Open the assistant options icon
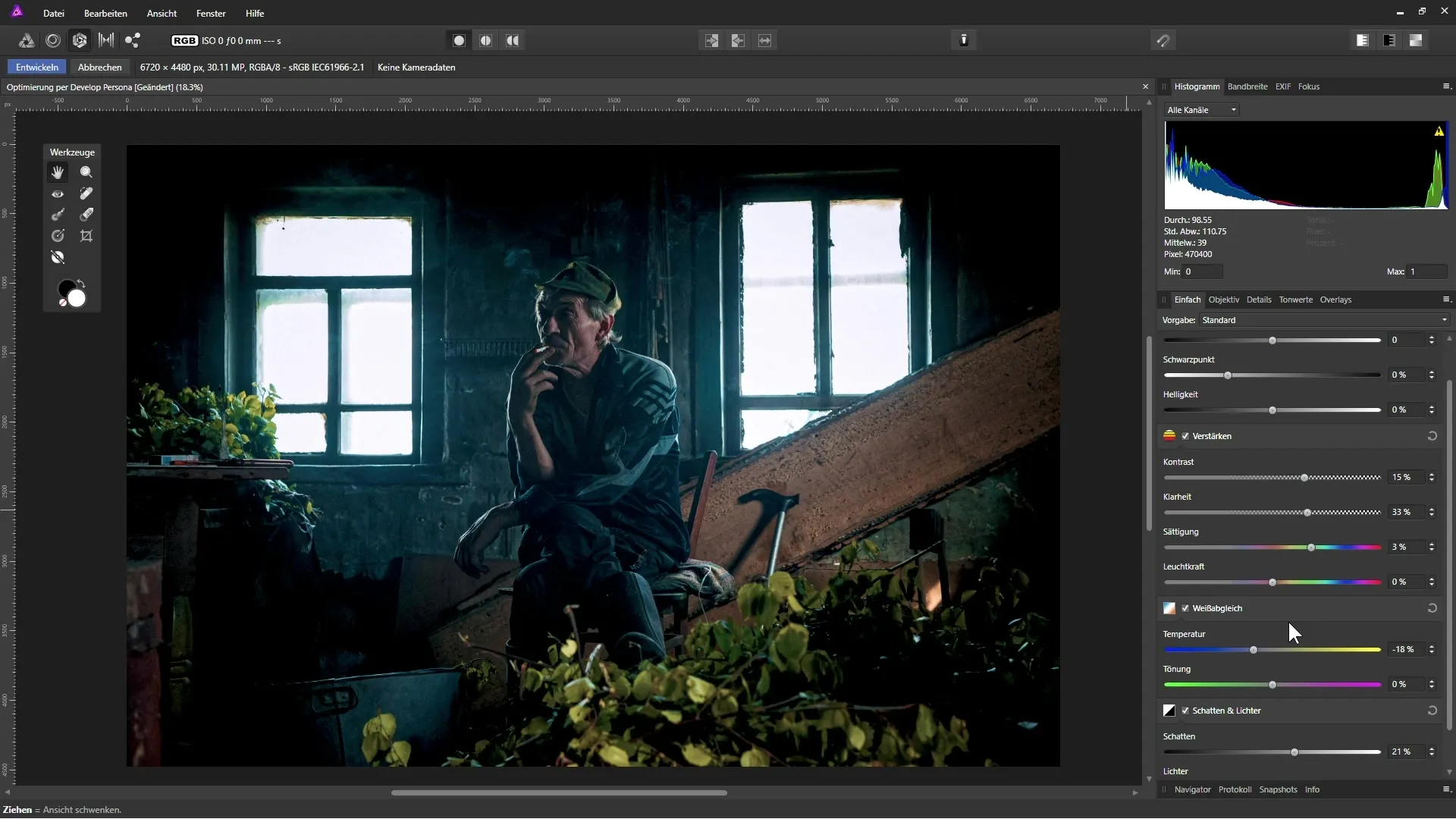 tap(964, 40)
